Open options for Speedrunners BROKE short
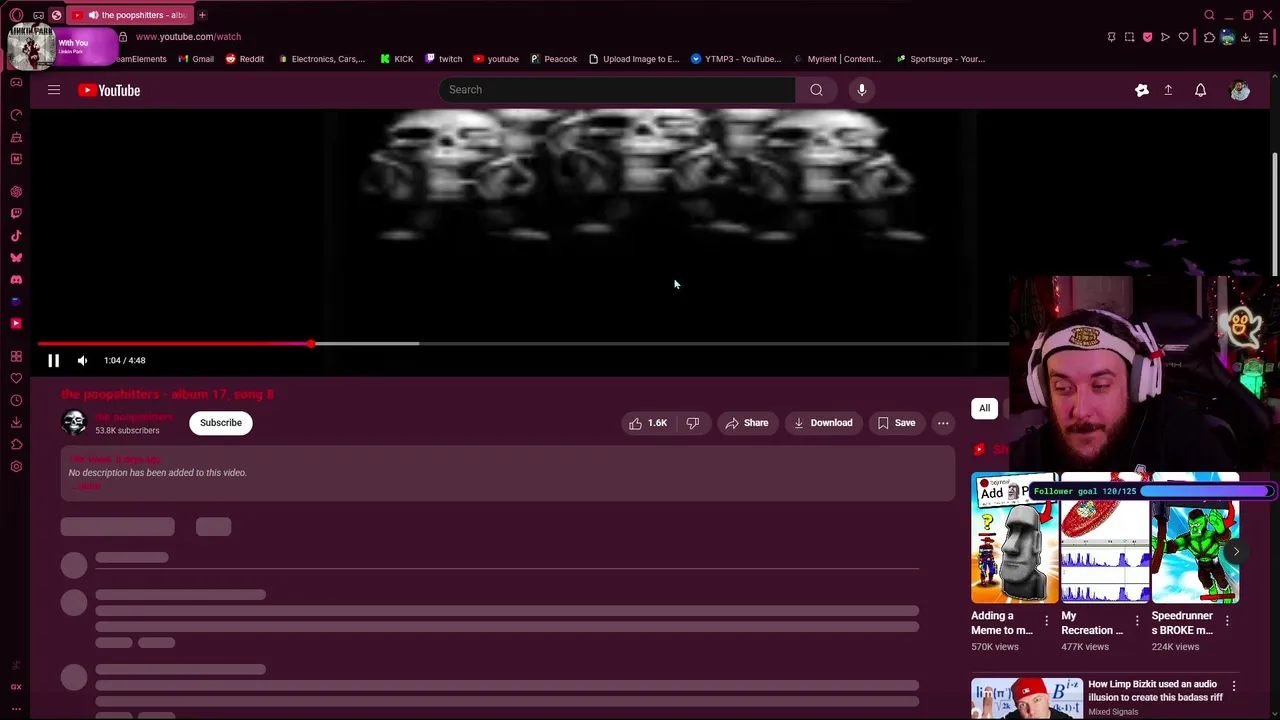 pyautogui.click(x=1227, y=621)
